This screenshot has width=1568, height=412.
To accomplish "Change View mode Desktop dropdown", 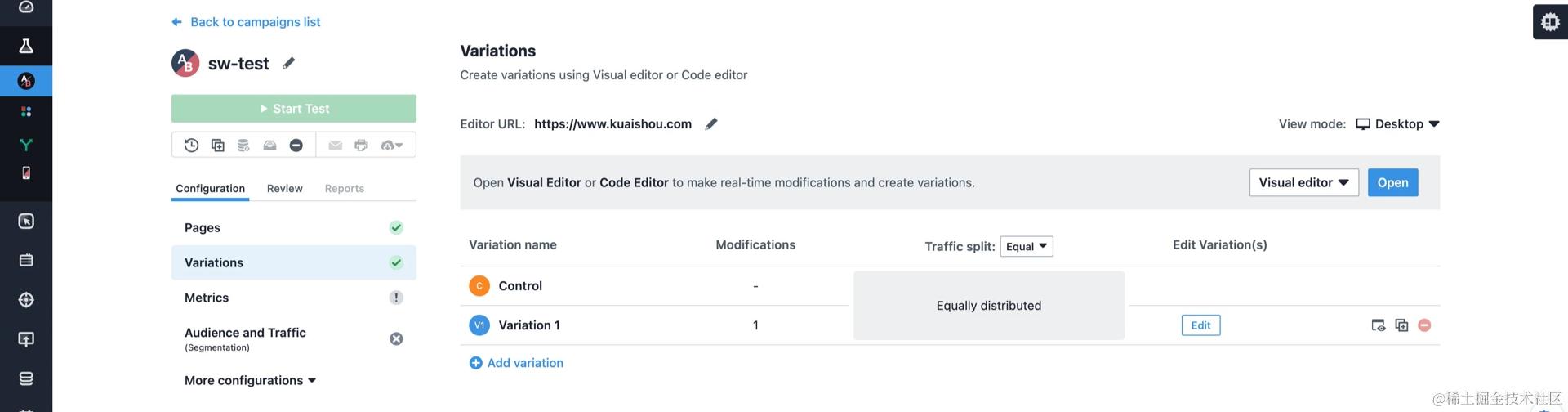I will tap(1397, 123).
